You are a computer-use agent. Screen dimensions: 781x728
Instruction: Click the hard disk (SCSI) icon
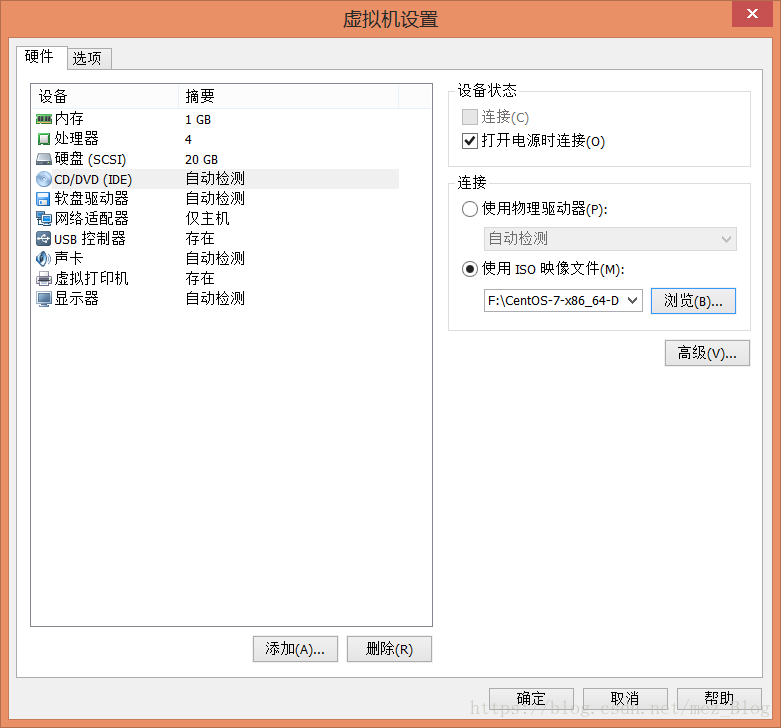tap(44, 159)
